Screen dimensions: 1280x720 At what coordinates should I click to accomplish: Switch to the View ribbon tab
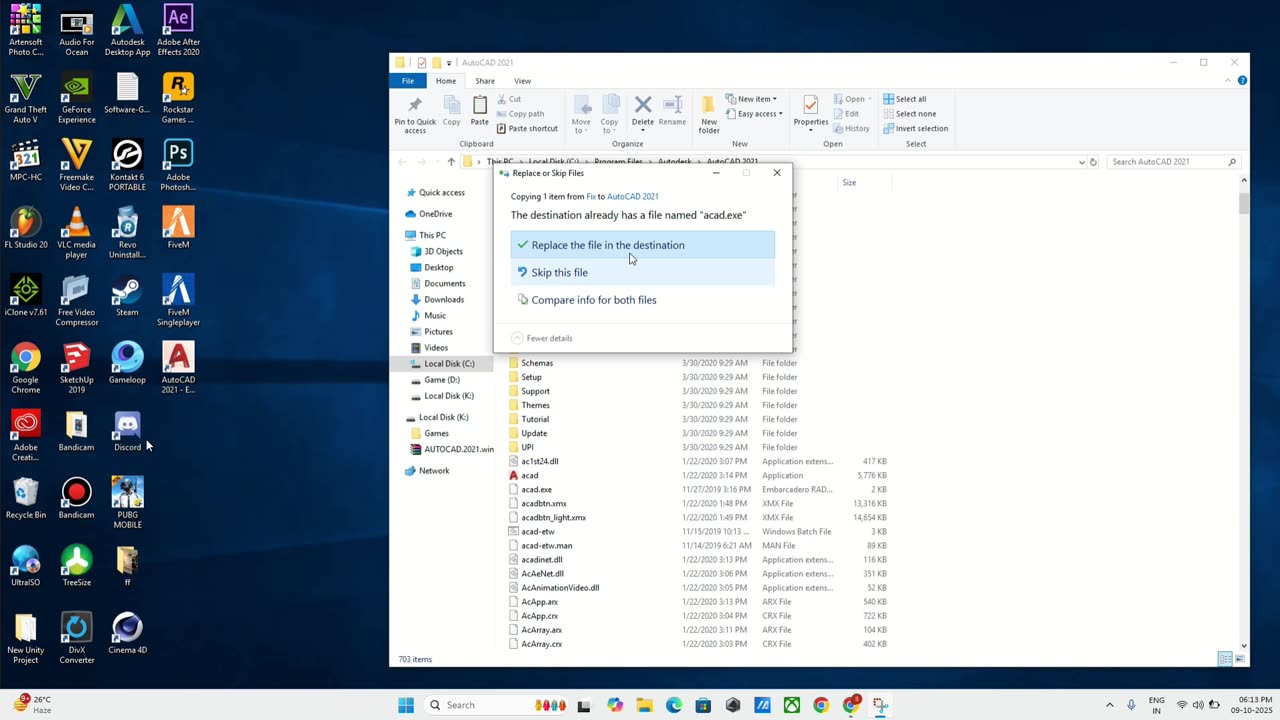[522, 81]
